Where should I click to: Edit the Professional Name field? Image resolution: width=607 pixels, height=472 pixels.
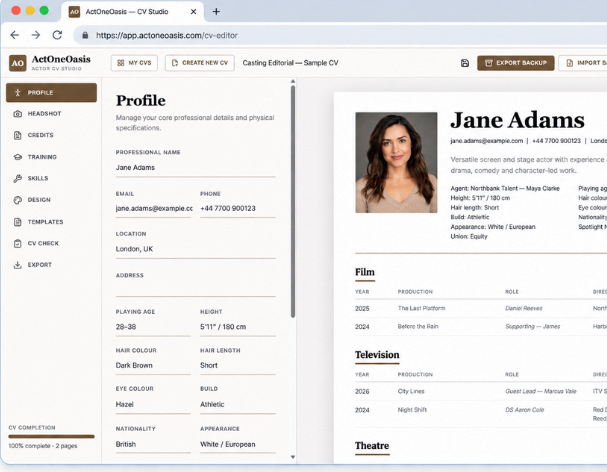coord(195,168)
